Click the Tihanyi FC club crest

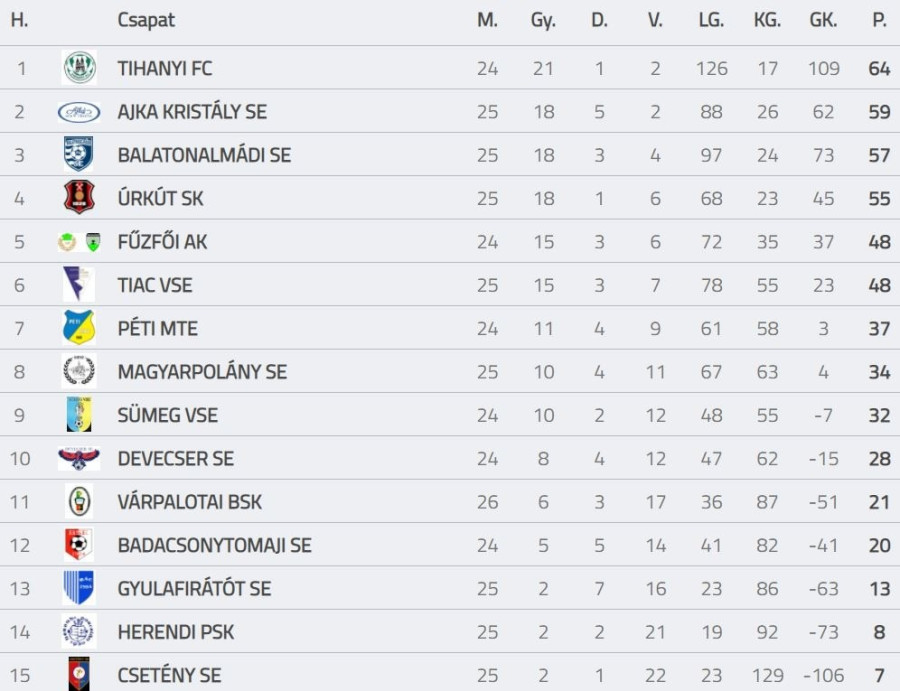[x=79, y=68]
